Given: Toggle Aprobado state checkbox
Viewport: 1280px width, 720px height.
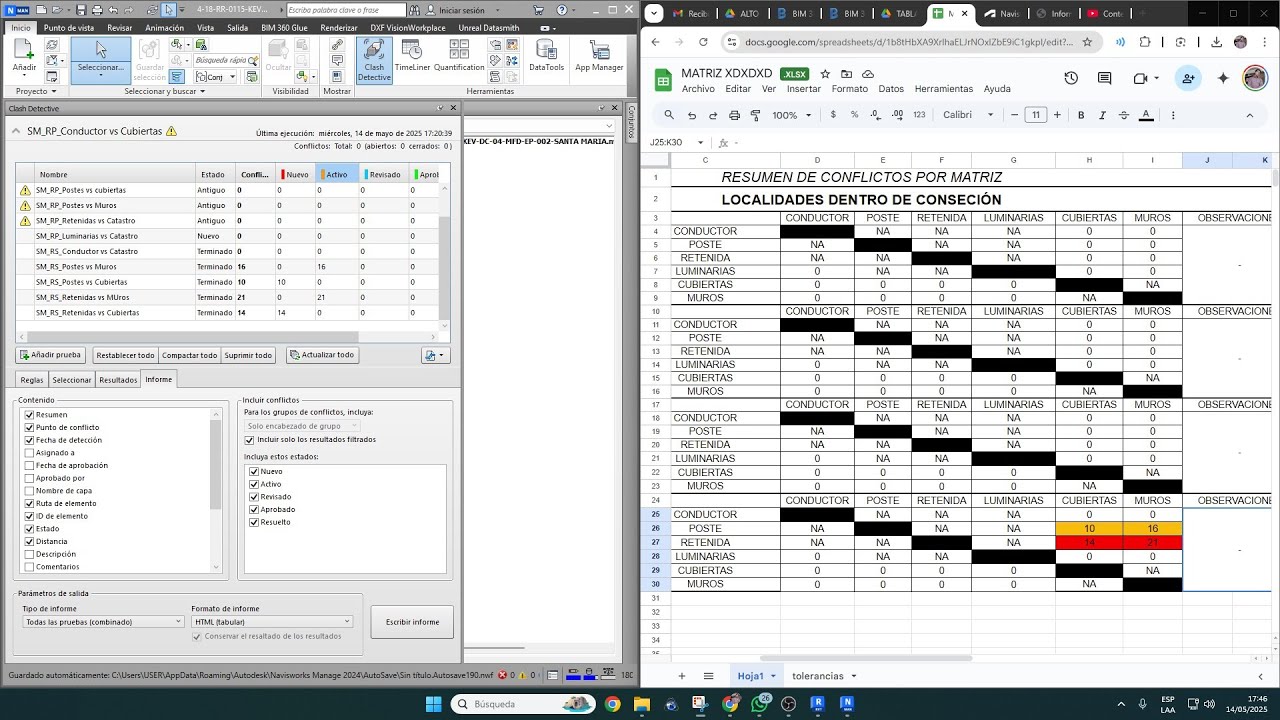Looking at the screenshot, I should pos(254,509).
